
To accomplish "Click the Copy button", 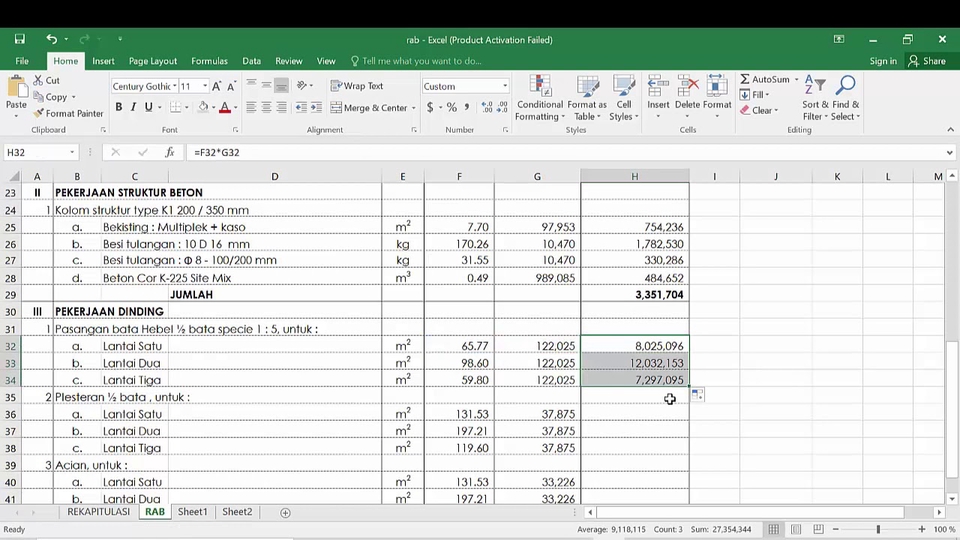I will (50, 97).
